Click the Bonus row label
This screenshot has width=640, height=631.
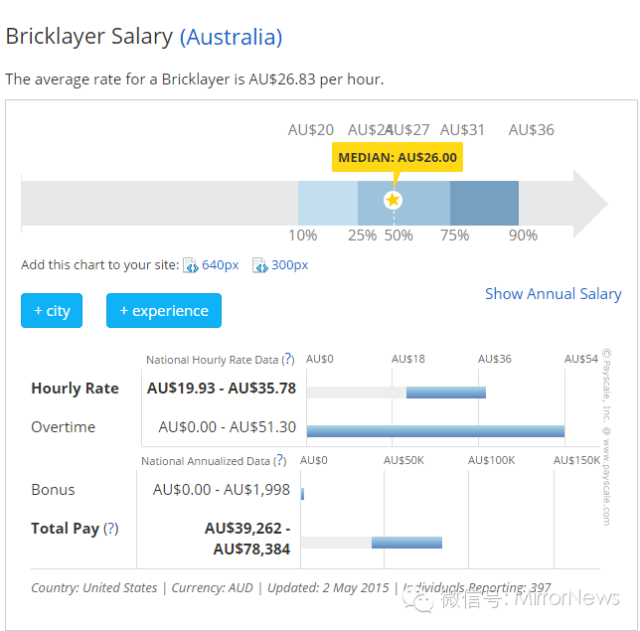pos(53,489)
